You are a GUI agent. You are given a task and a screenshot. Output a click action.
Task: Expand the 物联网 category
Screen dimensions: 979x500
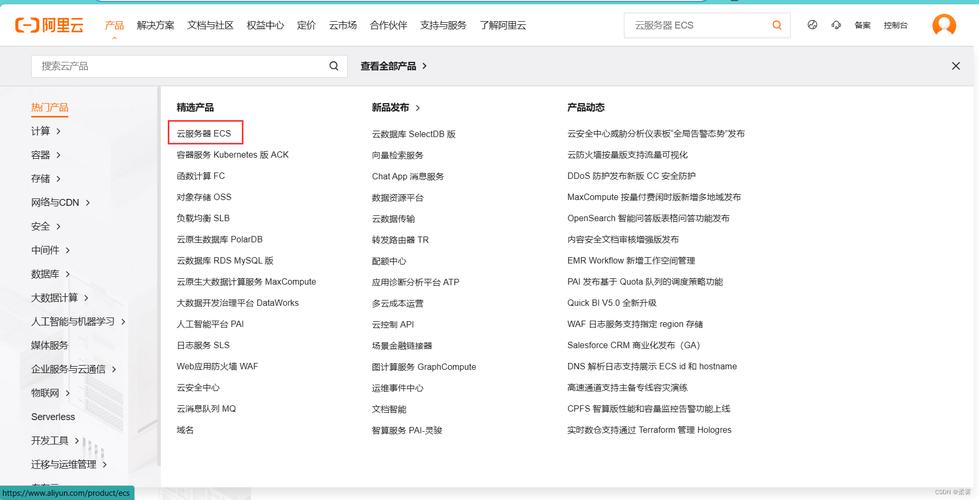click(51, 393)
